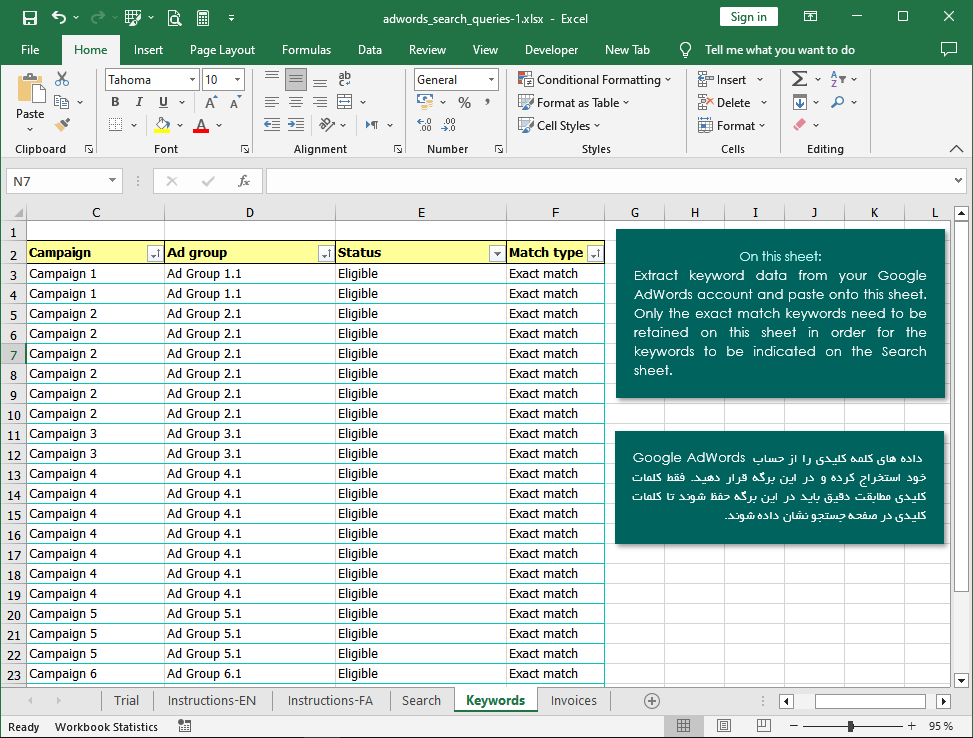Click Sign in button
Viewport: 973px width, 738px height.
(x=748, y=17)
